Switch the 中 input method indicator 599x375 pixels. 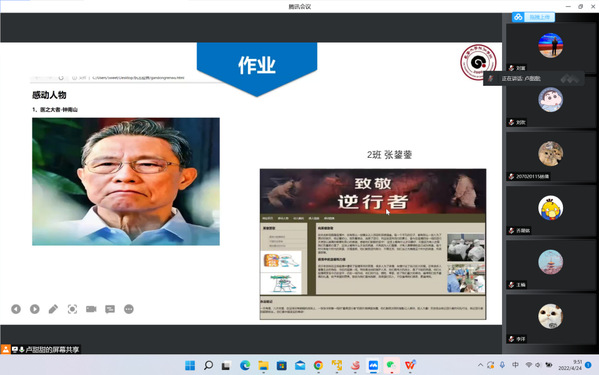515,365
